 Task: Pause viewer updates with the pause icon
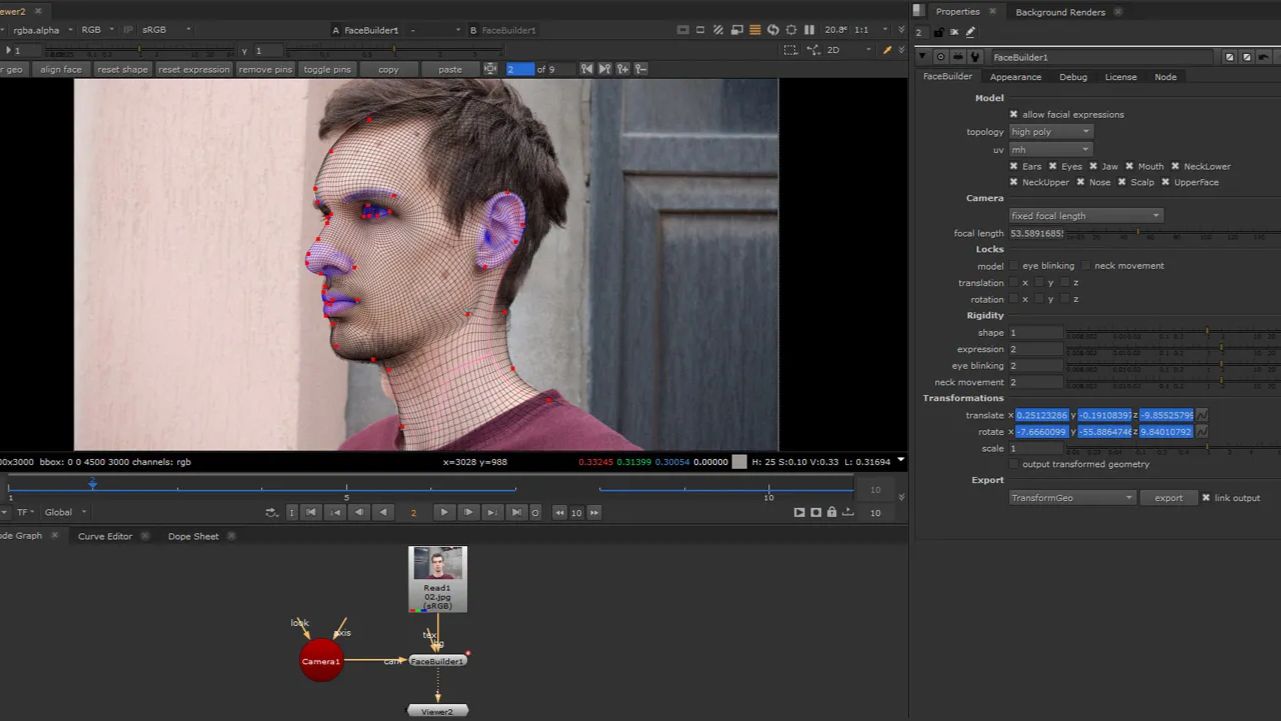coord(809,30)
